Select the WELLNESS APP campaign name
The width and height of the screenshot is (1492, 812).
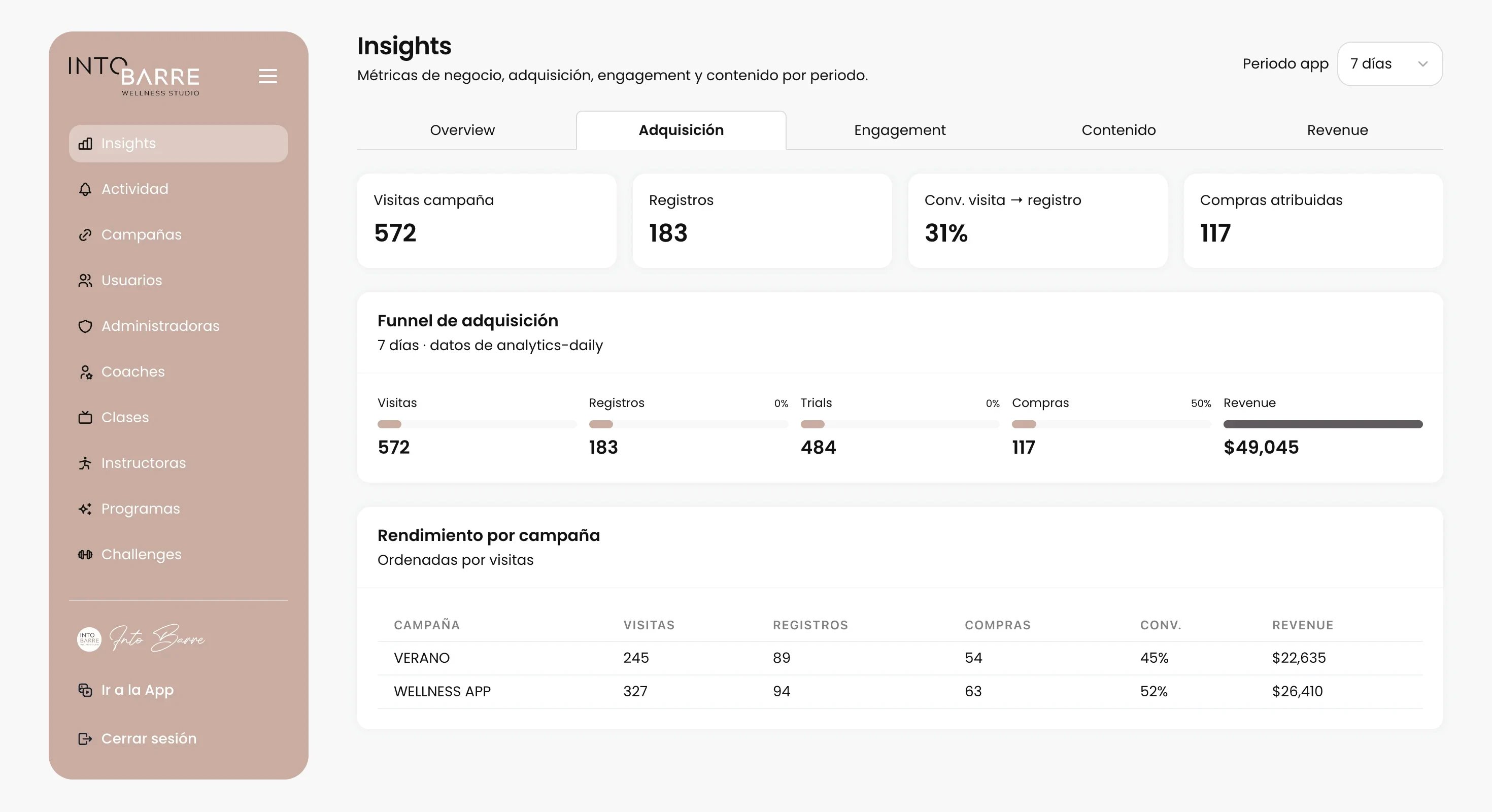tap(443, 692)
